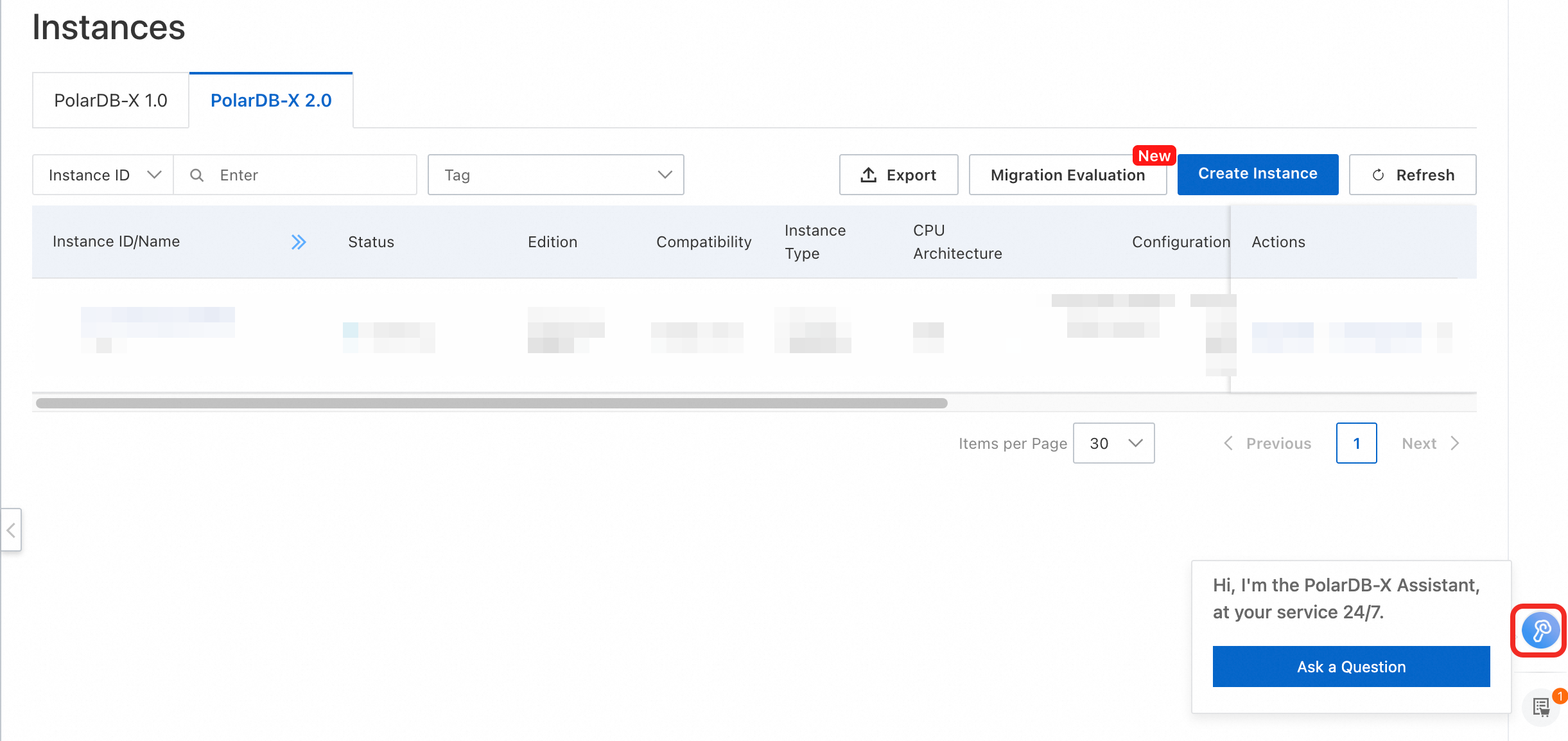The image size is (1568, 741).
Task: Click the upload icon on Export button
Action: (868, 175)
